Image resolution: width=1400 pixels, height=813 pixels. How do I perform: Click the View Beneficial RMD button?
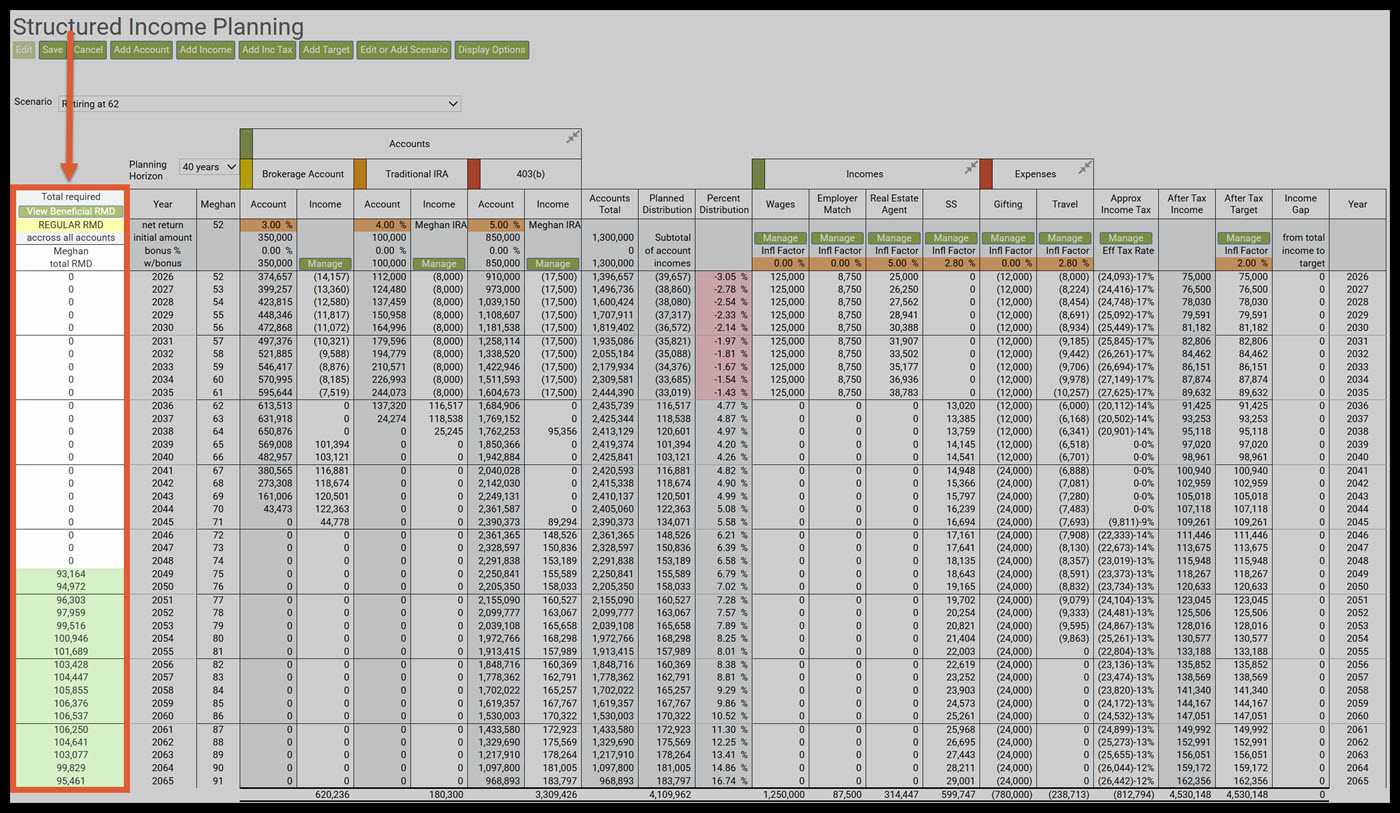pos(71,212)
